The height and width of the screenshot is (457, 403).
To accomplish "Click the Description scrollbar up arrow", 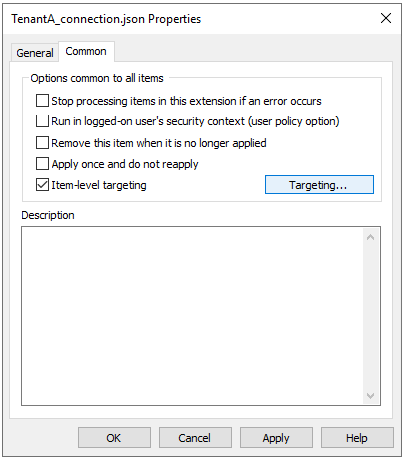I will (370, 237).
